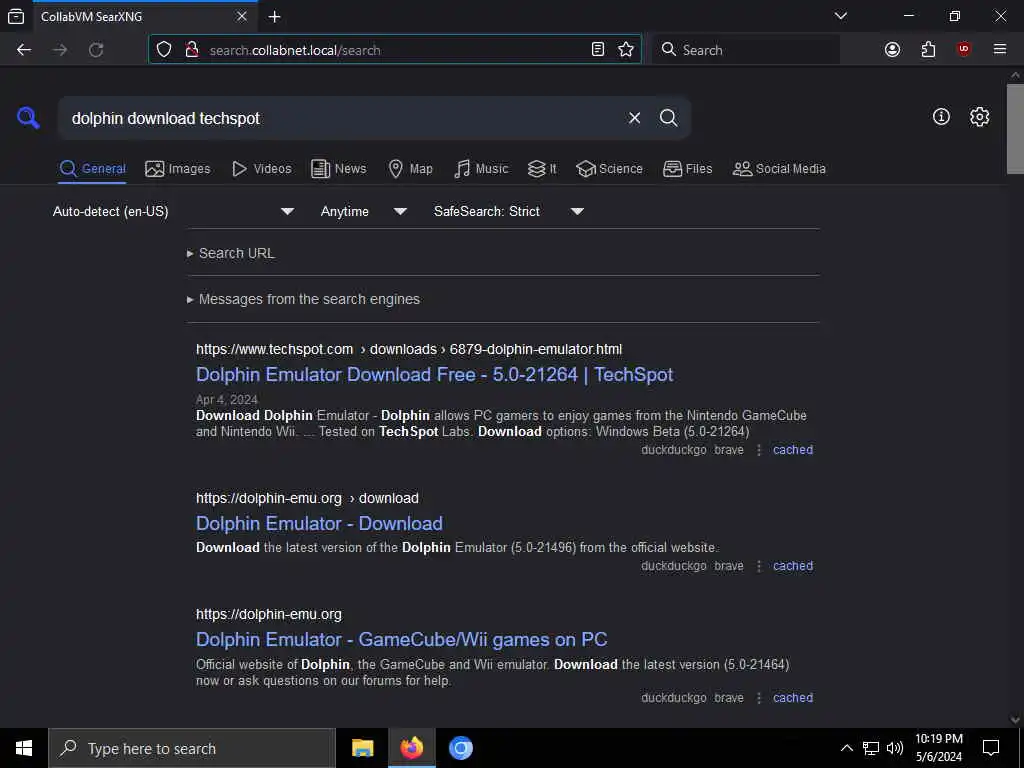Toggle reader view icon in address bar
The image size is (1024, 768).
pos(598,50)
